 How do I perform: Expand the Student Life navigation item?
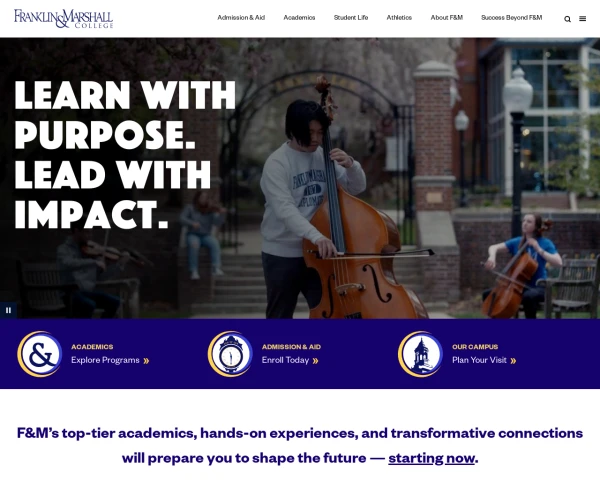coord(351,18)
